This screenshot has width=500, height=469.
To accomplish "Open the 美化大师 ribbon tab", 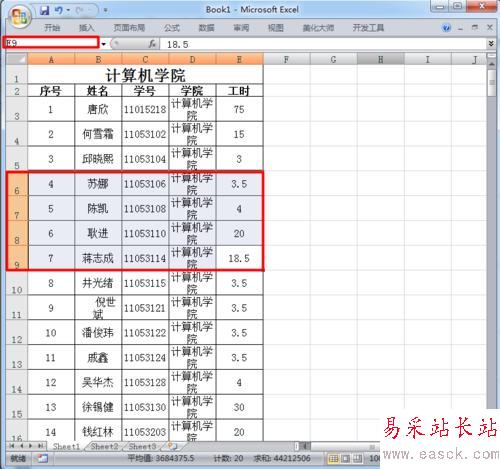I will pyautogui.click(x=318, y=28).
